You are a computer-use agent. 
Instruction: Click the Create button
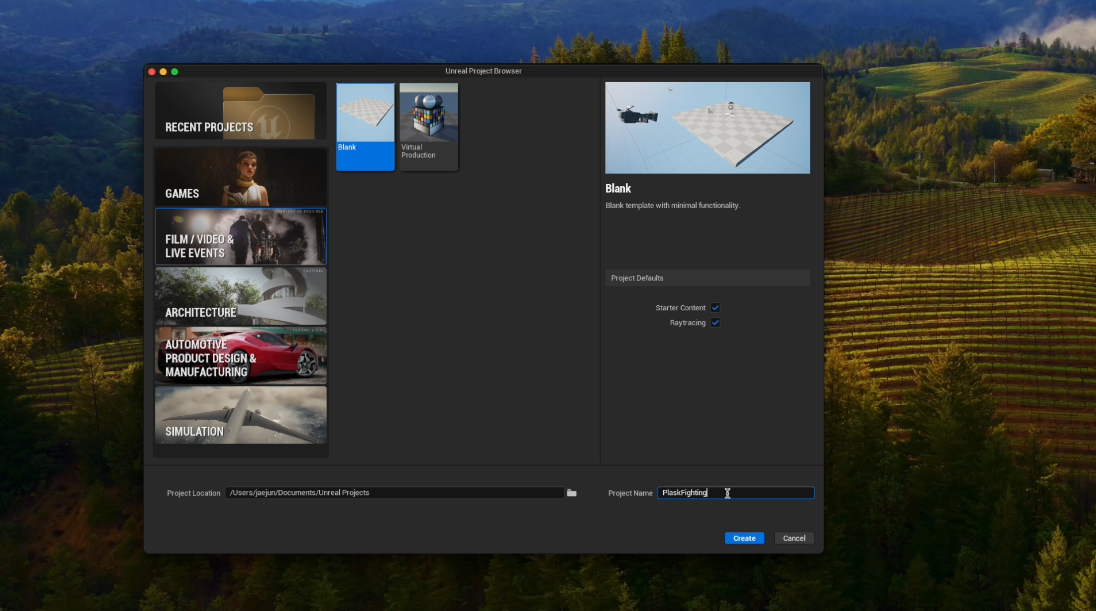tap(744, 538)
